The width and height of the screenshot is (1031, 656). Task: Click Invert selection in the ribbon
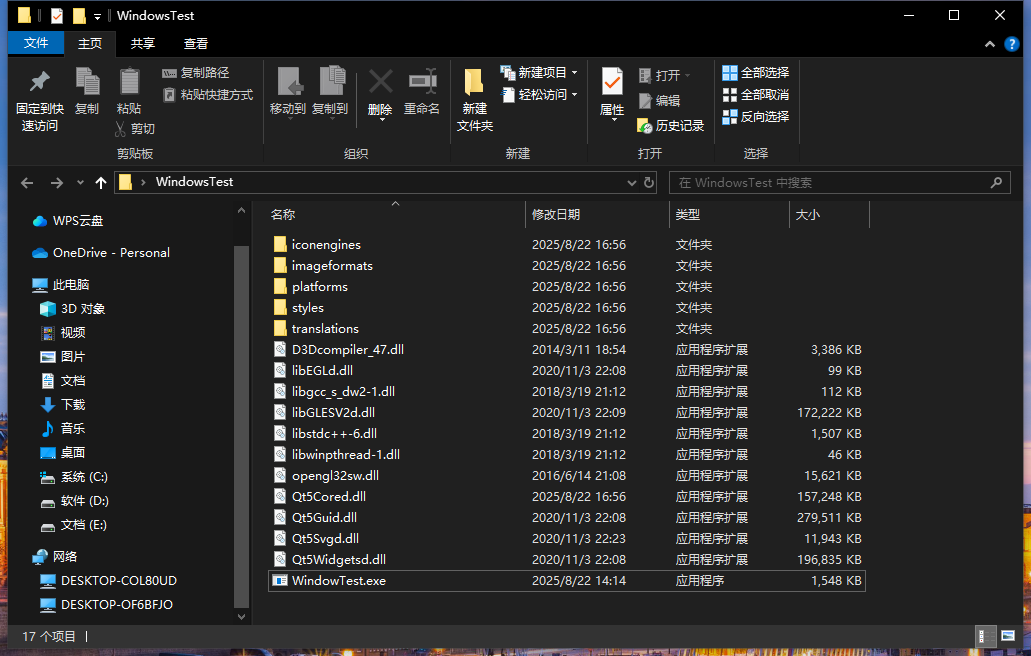[755, 116]
